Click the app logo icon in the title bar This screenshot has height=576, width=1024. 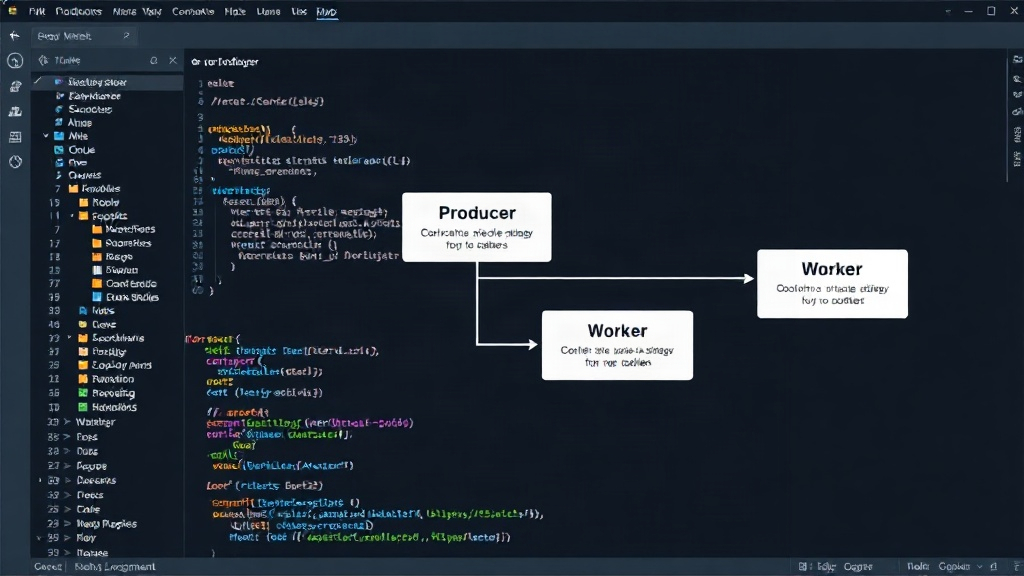[12, 11]
